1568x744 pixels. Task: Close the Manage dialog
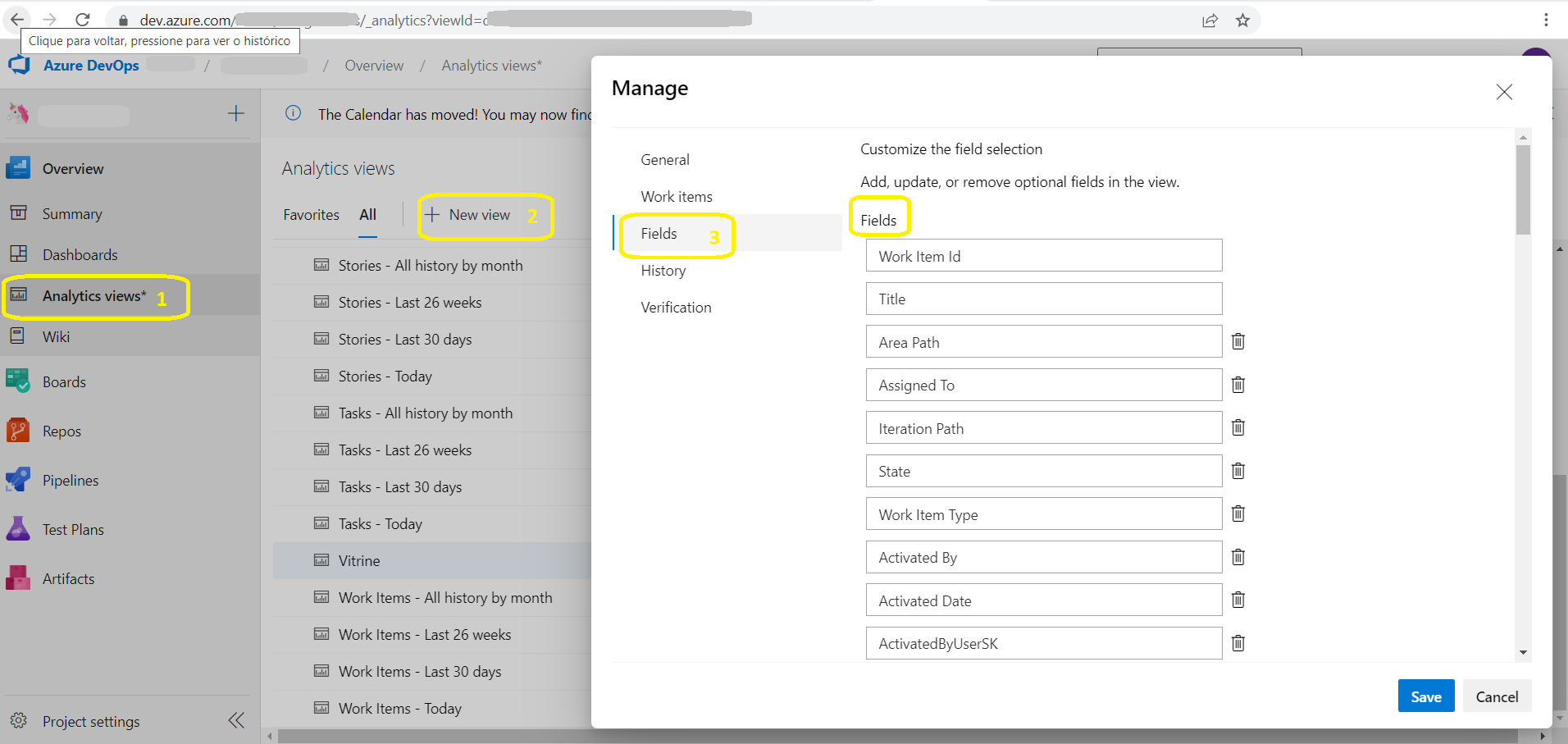click(x=1503, y=91)
